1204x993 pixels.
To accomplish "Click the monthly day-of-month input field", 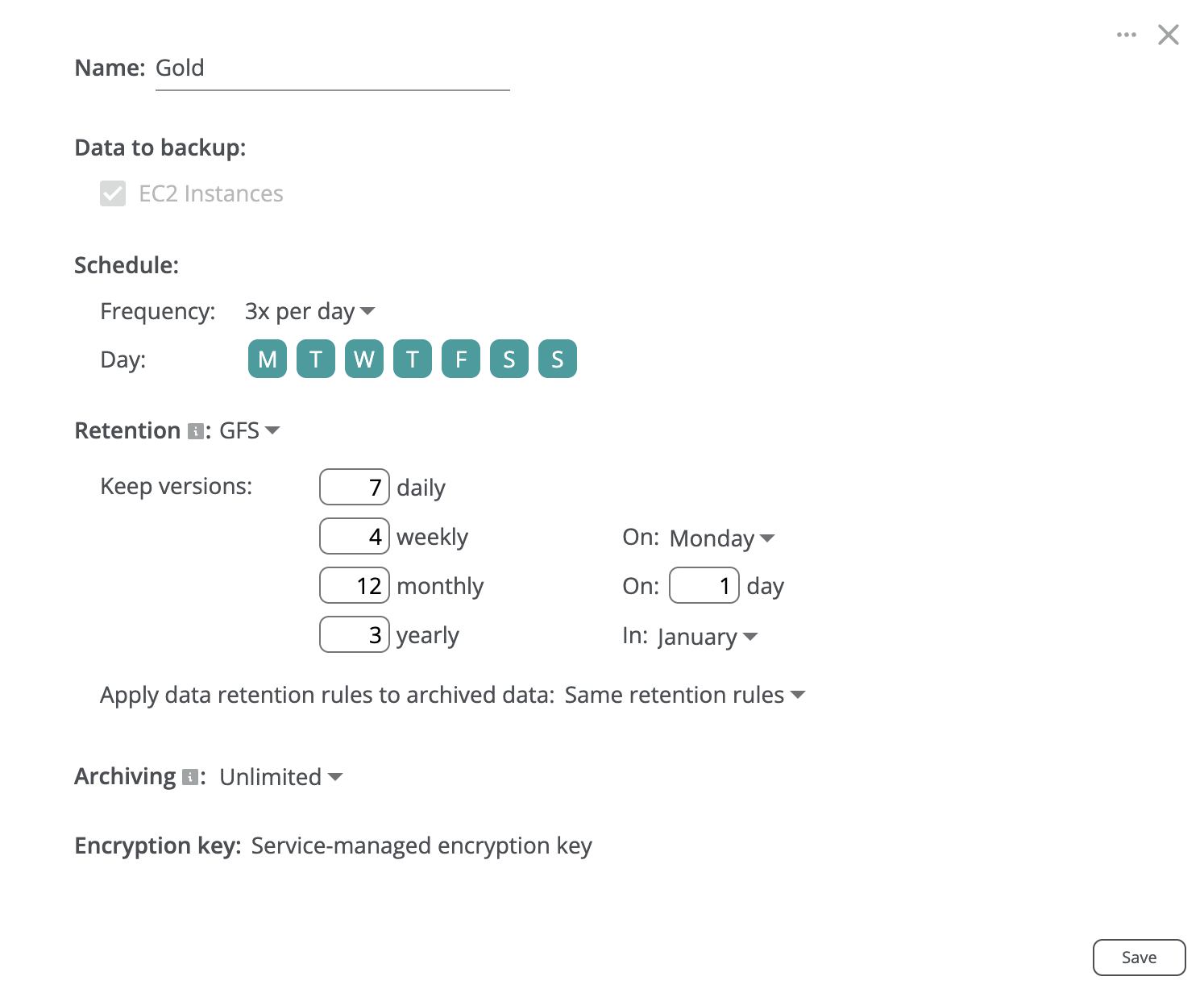I will (704, 586).
